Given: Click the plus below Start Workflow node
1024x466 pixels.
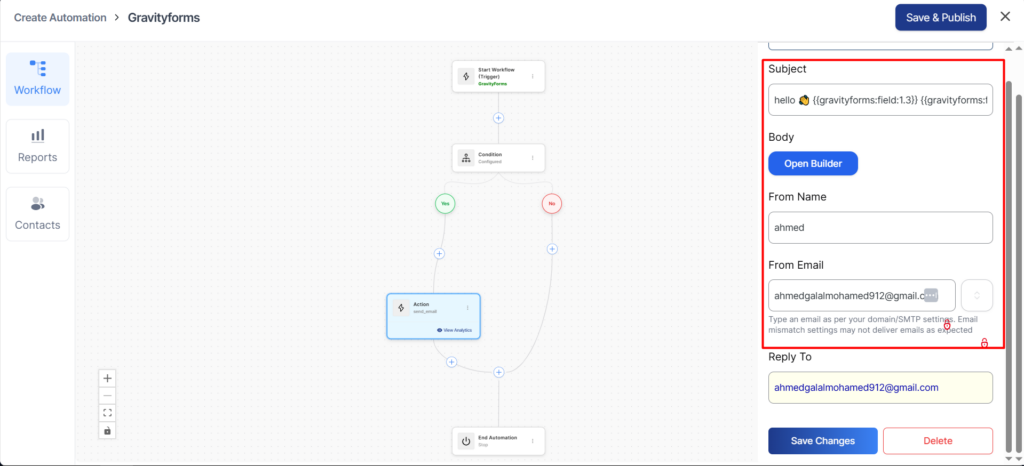Looking at the screenshot, I should click(498, 118).
